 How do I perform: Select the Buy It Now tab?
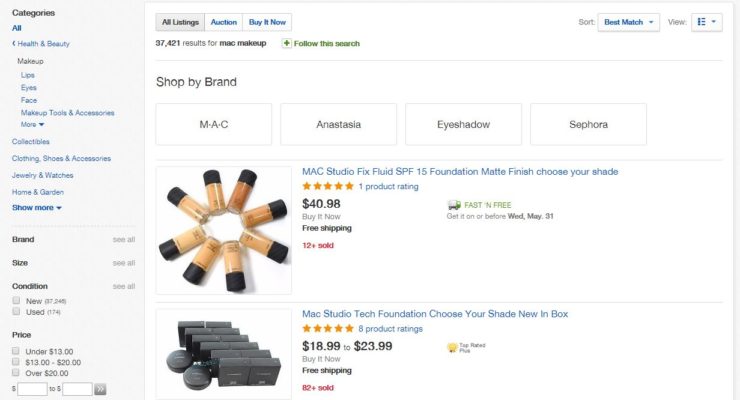coord(266,22)
